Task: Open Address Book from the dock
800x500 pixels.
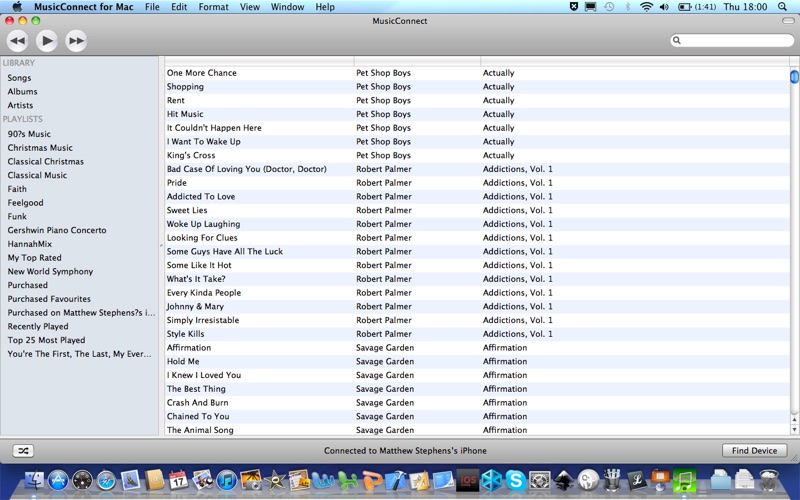Action: [154, 480]
